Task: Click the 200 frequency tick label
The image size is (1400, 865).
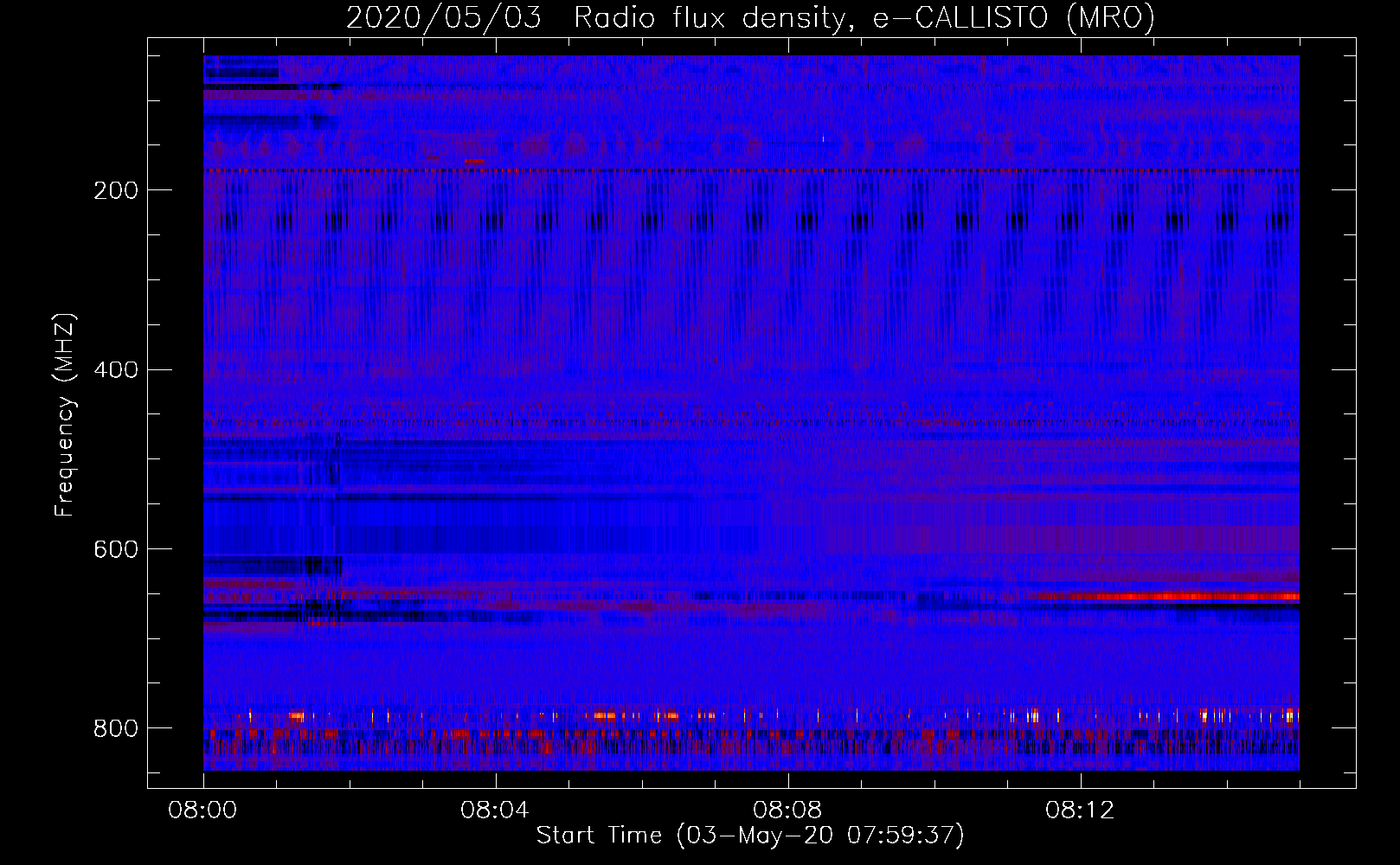Action: pyautogui.click(x=116, y=190)
